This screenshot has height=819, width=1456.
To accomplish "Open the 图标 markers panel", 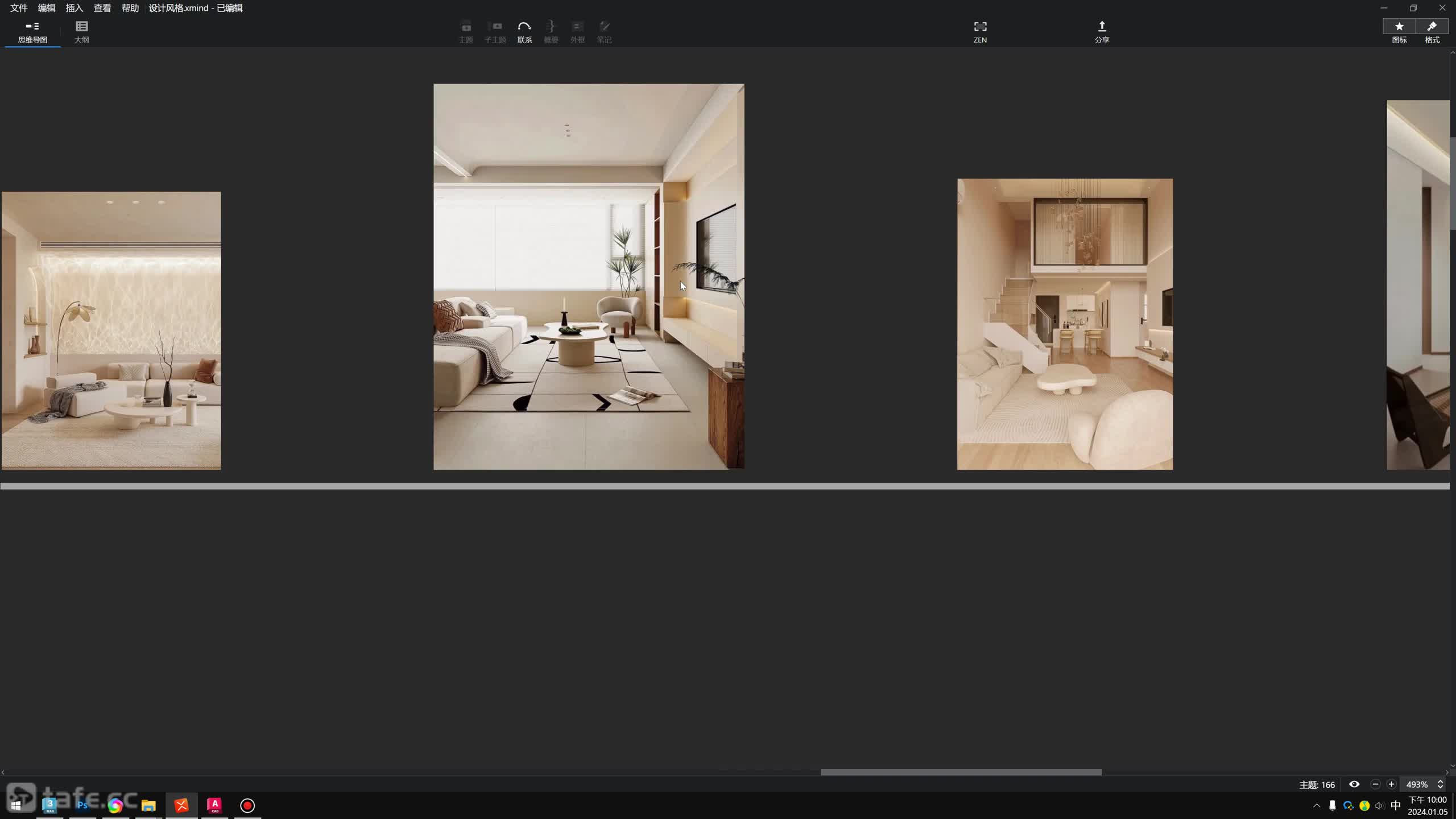I will (1399, 32).
